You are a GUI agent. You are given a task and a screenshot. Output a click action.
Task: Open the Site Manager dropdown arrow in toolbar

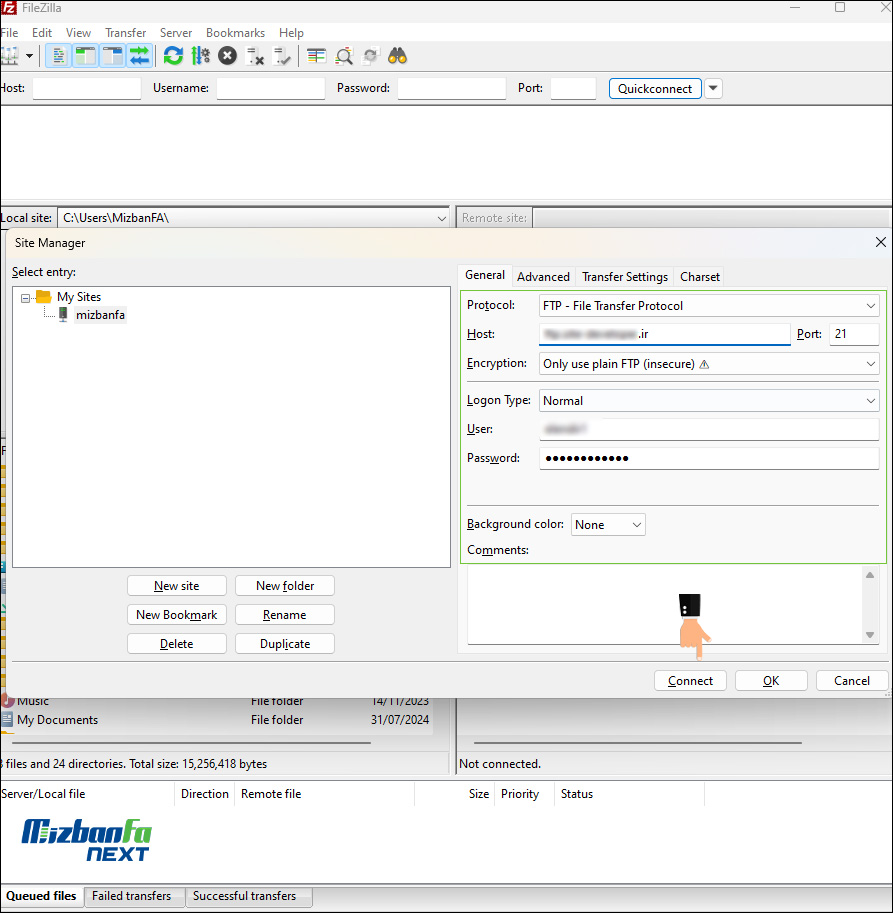29,56
